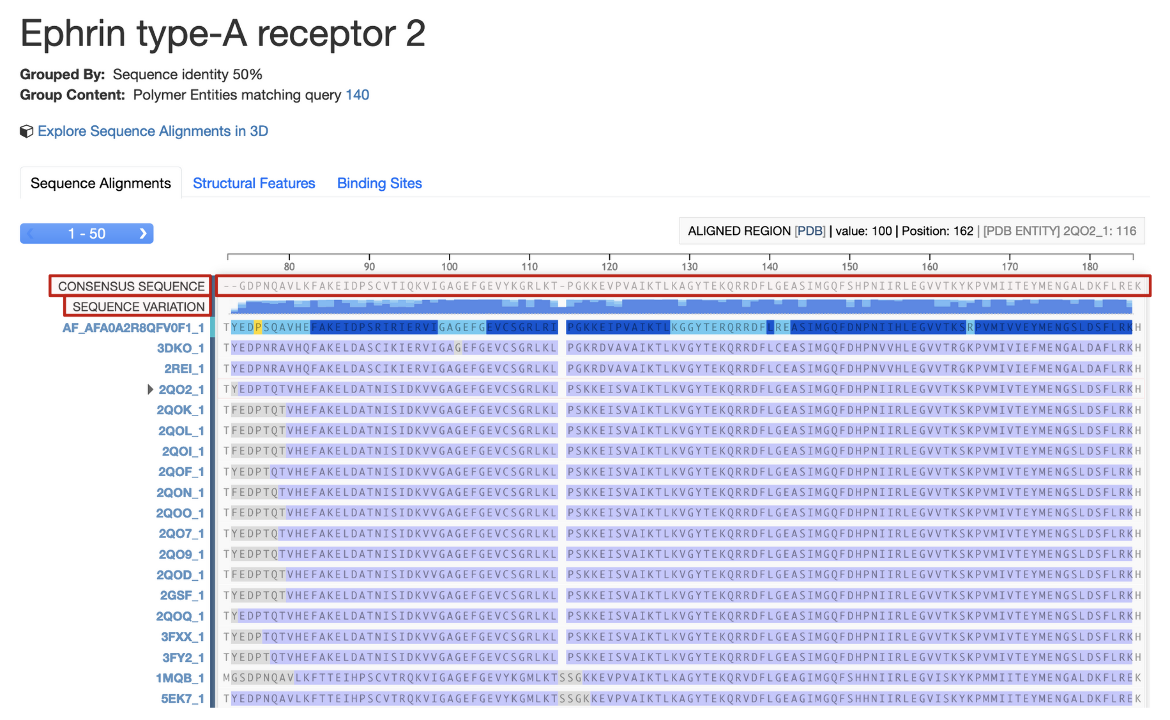1170x720 pixels.
Task: Open the 3DKO_1 entry link
Action: point(180,349)
